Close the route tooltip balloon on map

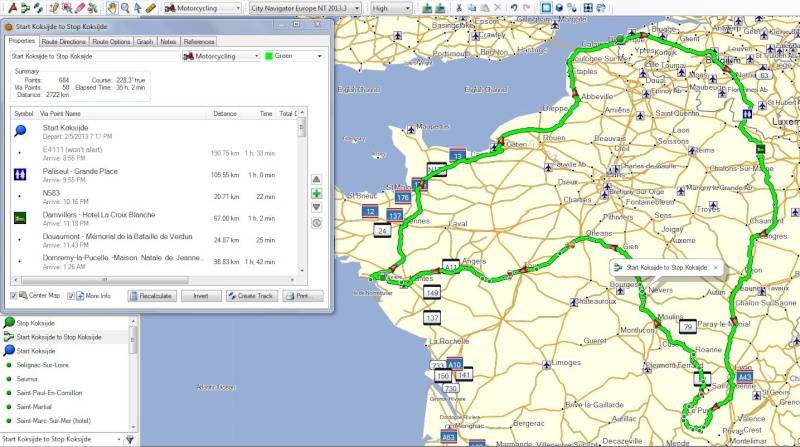coord(715,267)
